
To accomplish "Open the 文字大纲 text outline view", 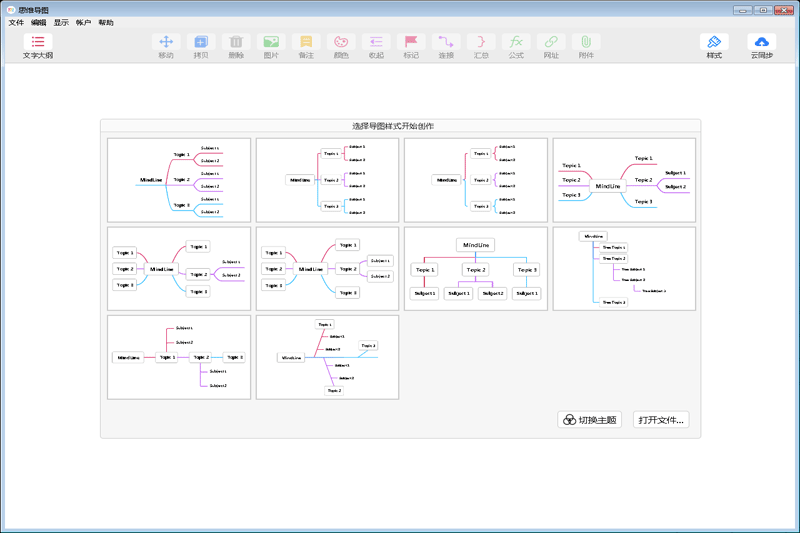I will tap(38, 46).
